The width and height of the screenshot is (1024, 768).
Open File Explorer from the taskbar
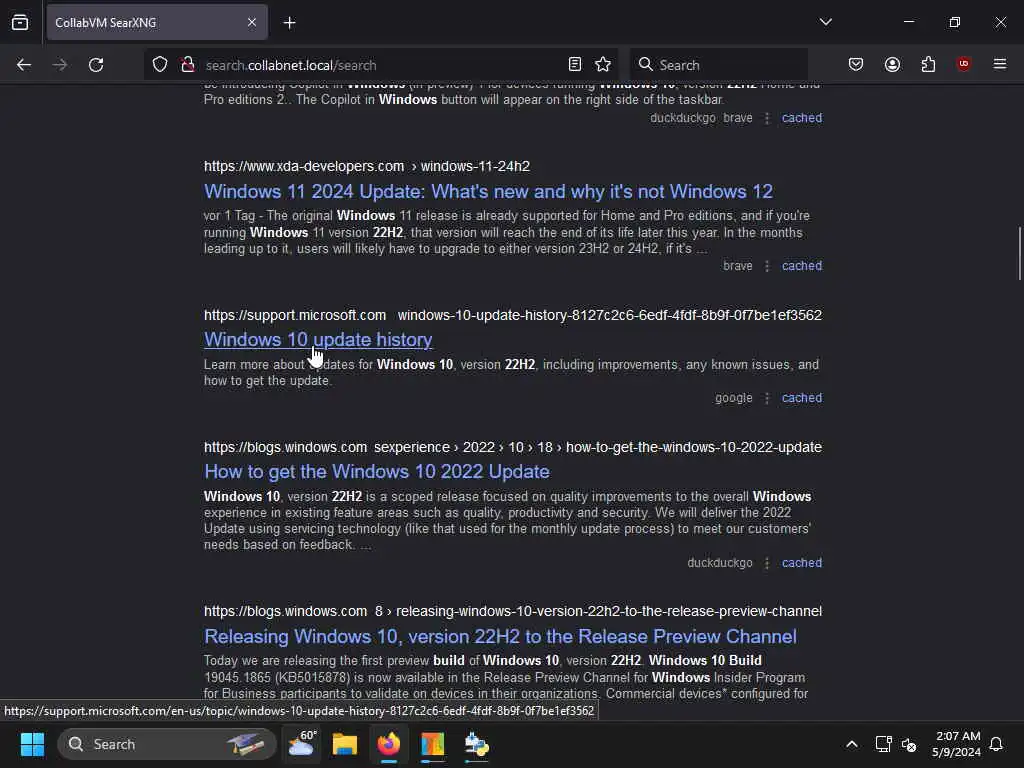point(345,744)
